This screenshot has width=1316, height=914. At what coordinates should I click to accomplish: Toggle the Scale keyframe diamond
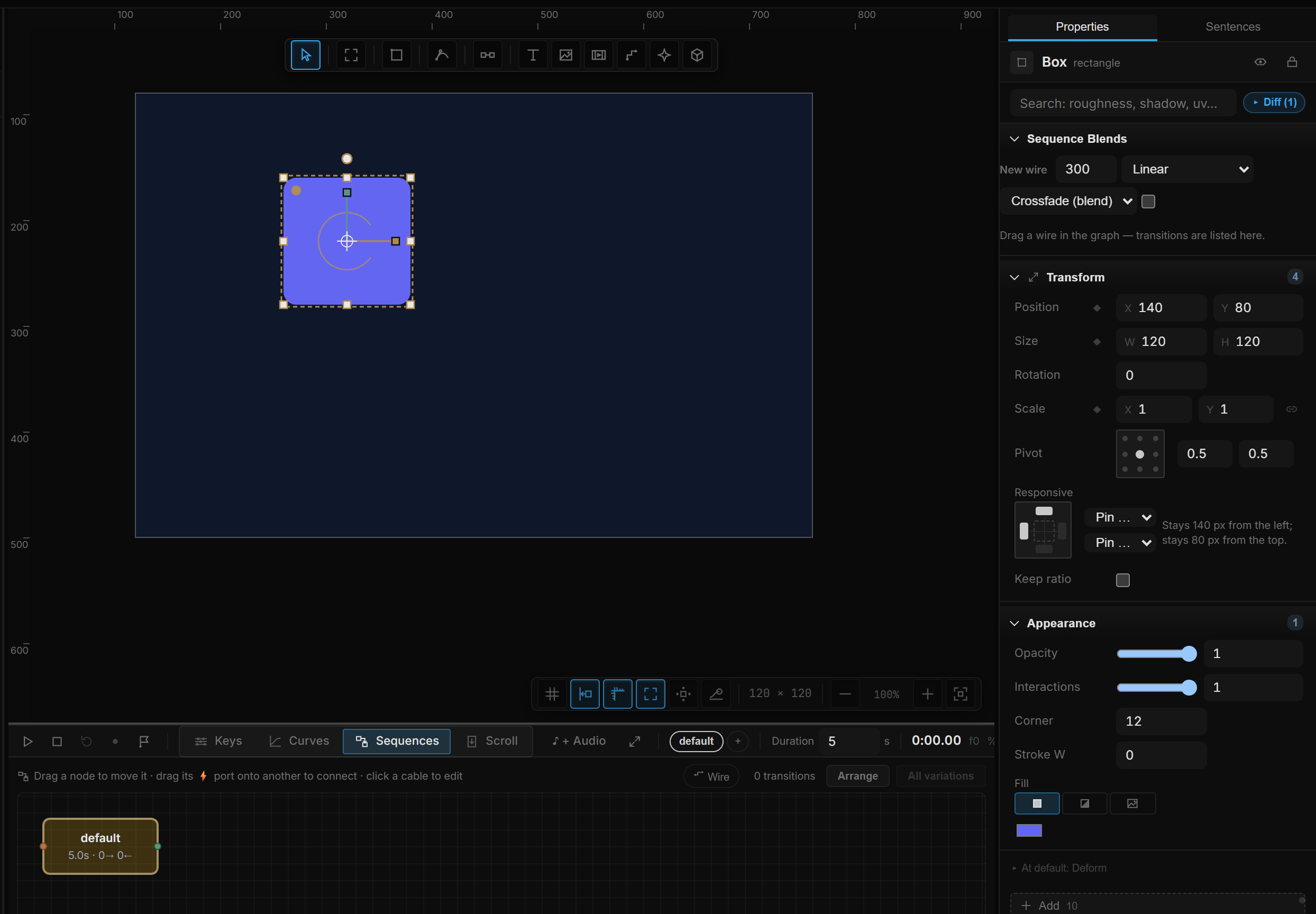click(1096, 409)
